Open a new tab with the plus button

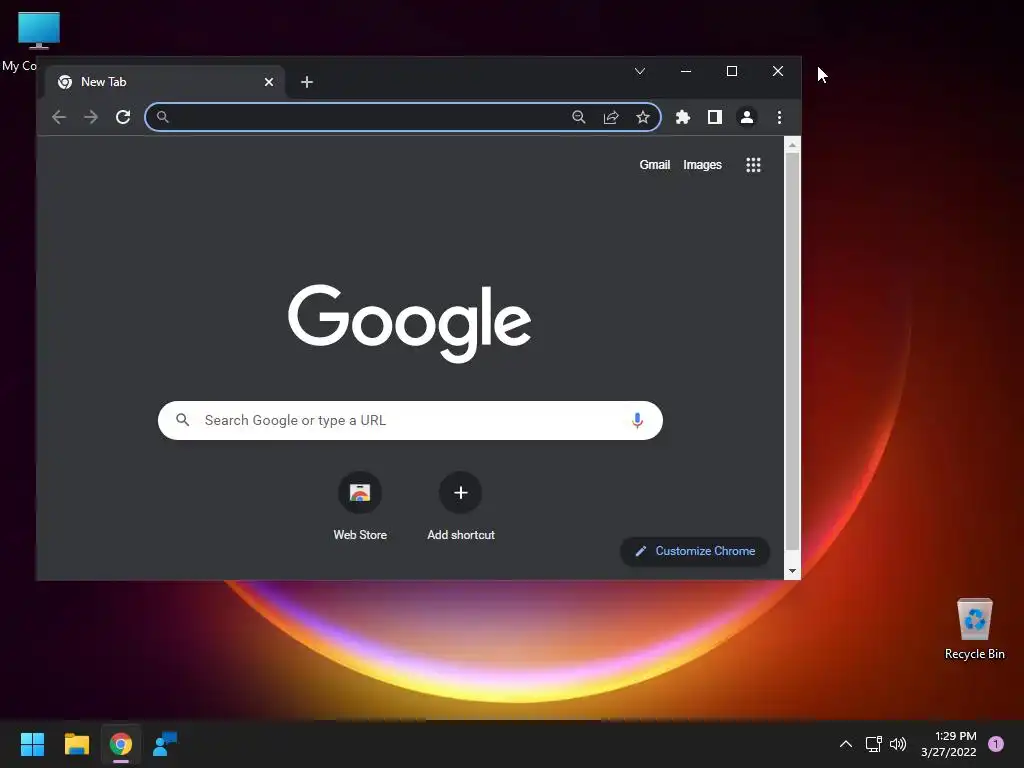(307, 82)
